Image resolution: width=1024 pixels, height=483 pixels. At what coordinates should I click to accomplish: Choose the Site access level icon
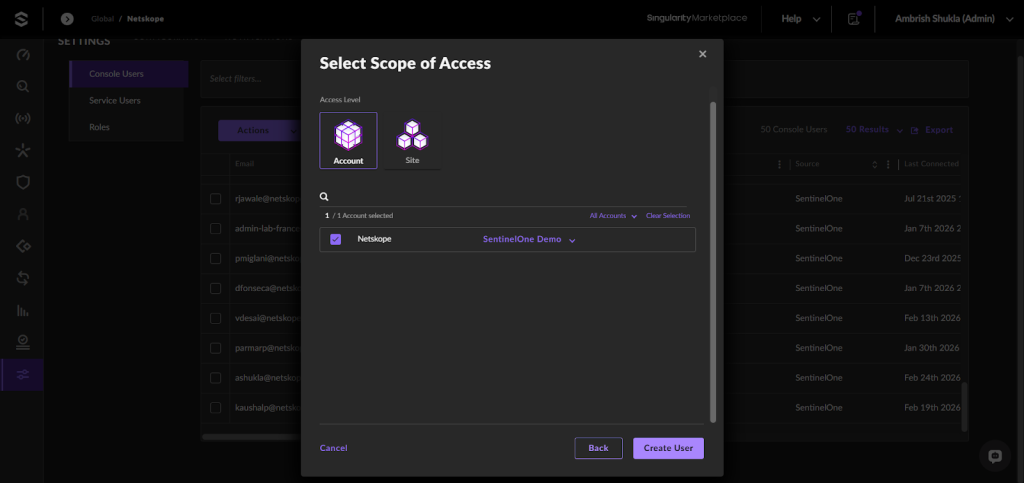click(412, 140)
